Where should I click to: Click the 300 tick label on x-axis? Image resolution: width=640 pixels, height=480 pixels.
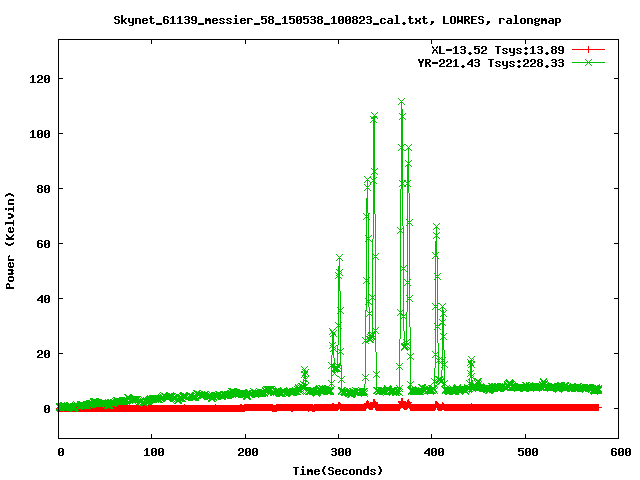pyautogui.click(x=338, y=453)
